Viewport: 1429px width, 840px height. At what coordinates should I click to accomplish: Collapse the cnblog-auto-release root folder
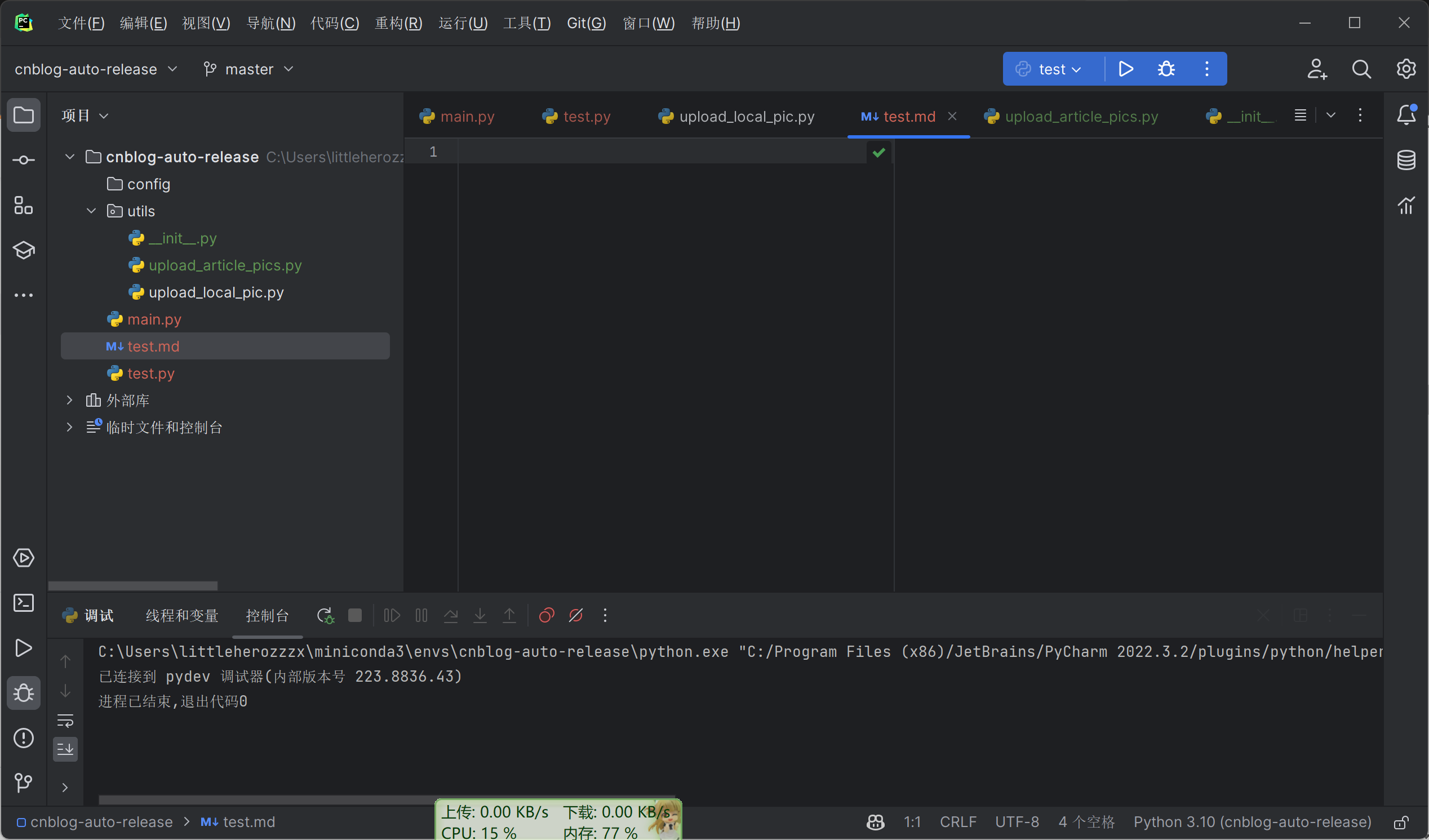pyautogui.click(x=70, y=157)
